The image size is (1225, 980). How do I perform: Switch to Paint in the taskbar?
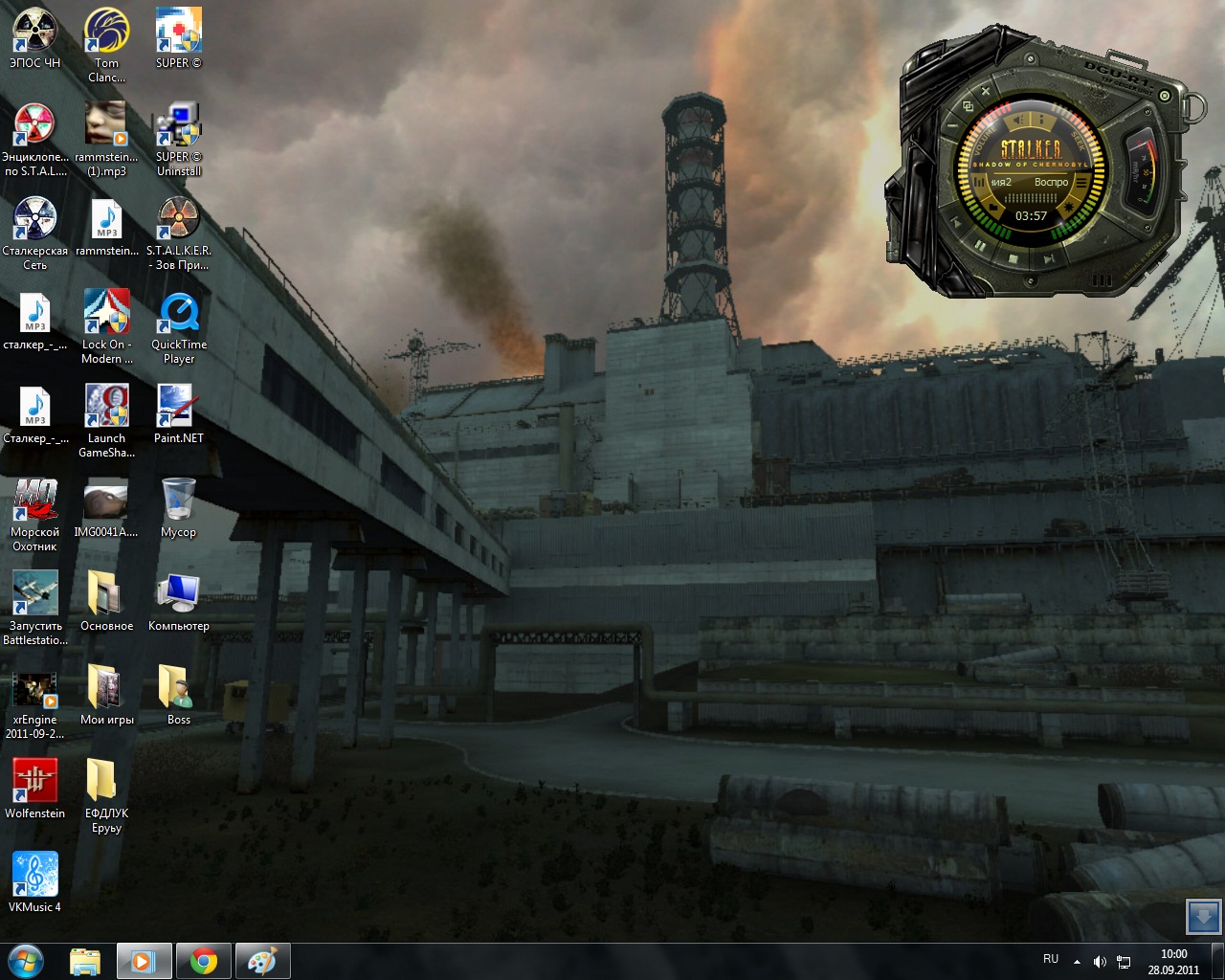262,961
